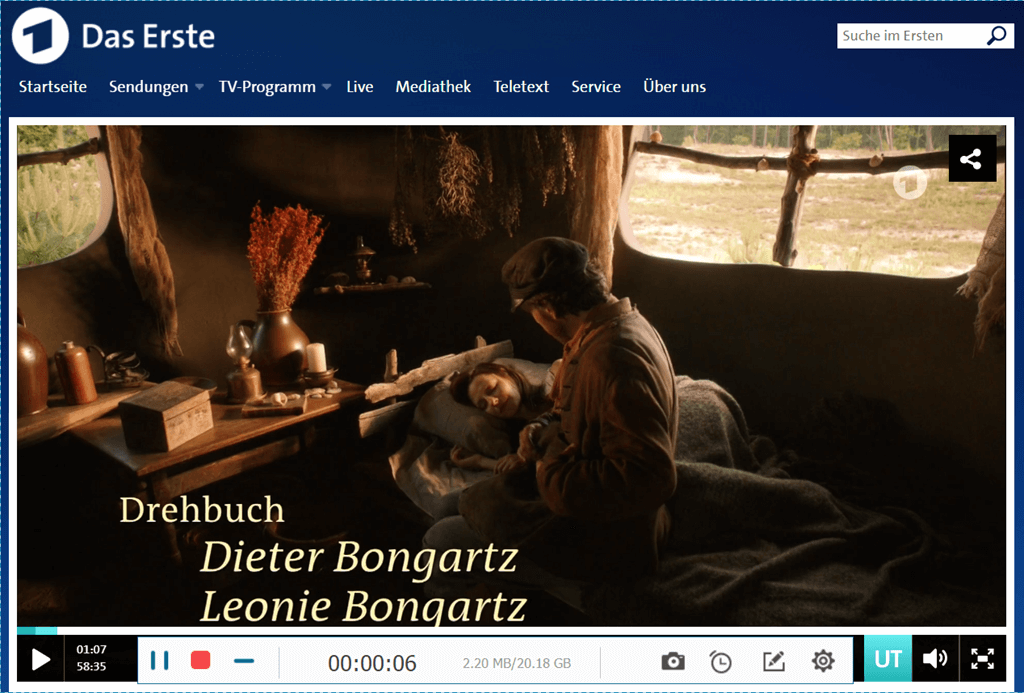Click the Das Erste title text
This screenshot has height=693, width=1024.
coord(148,37)
